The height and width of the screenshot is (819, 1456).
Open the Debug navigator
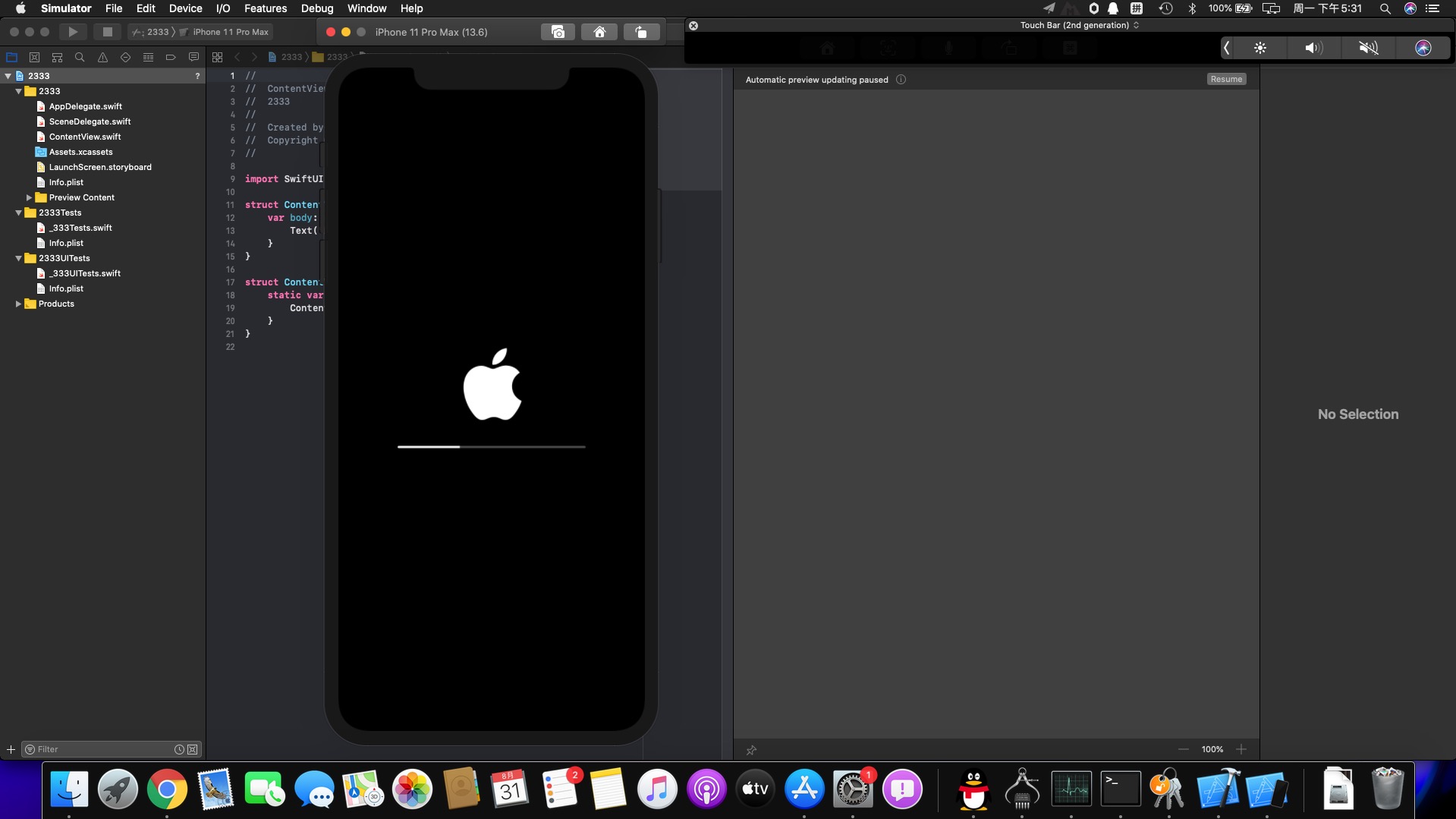click(148, 57)
